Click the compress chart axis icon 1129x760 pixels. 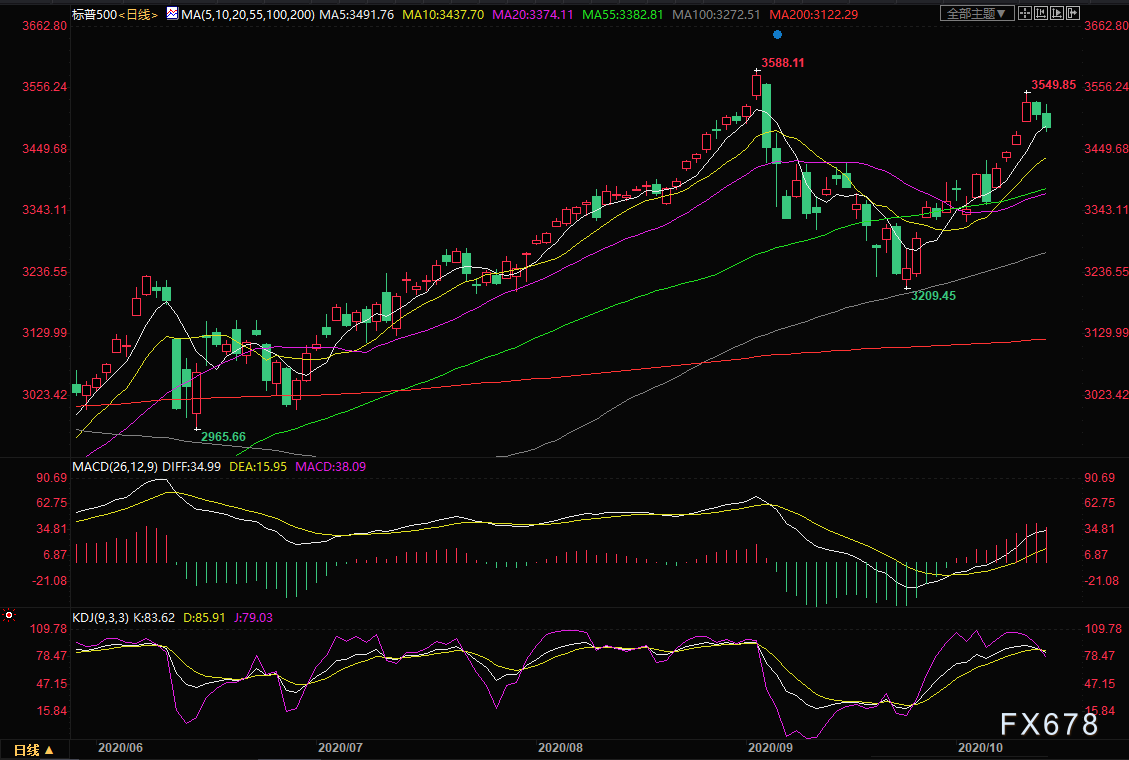pyautogui.click(x=1041, y=13)
